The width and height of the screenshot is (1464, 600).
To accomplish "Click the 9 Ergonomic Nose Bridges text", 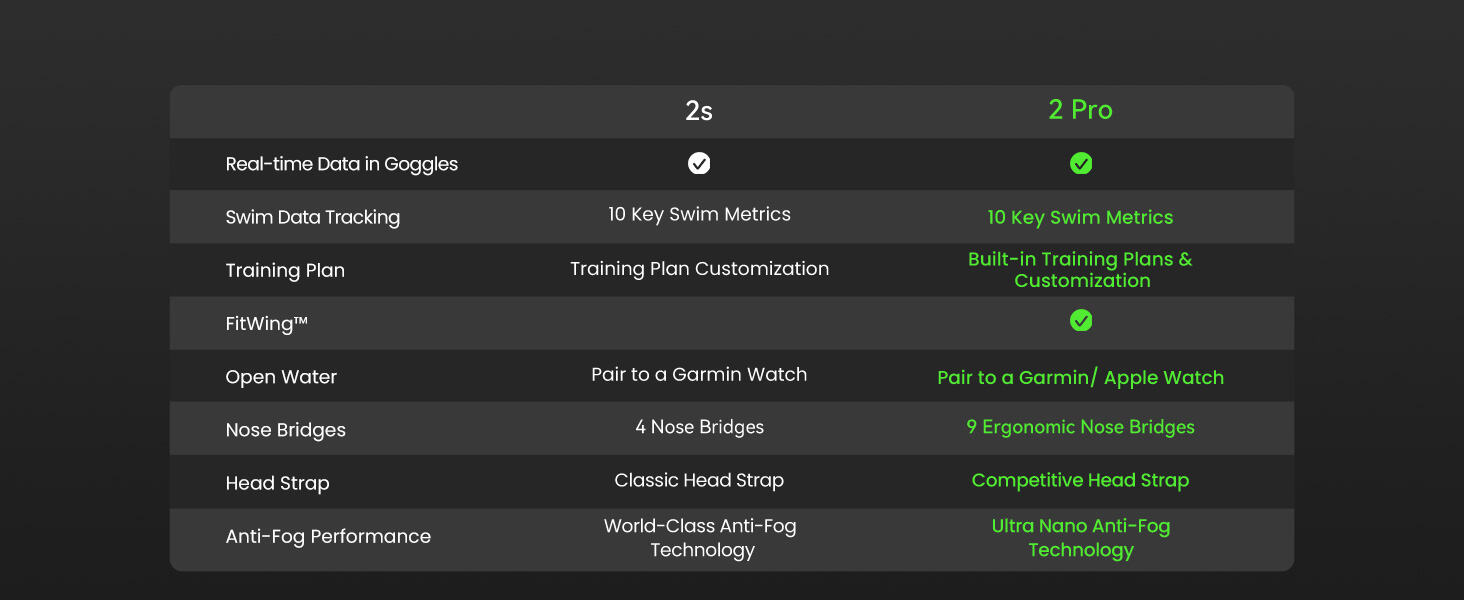I will coord(1080,427).
